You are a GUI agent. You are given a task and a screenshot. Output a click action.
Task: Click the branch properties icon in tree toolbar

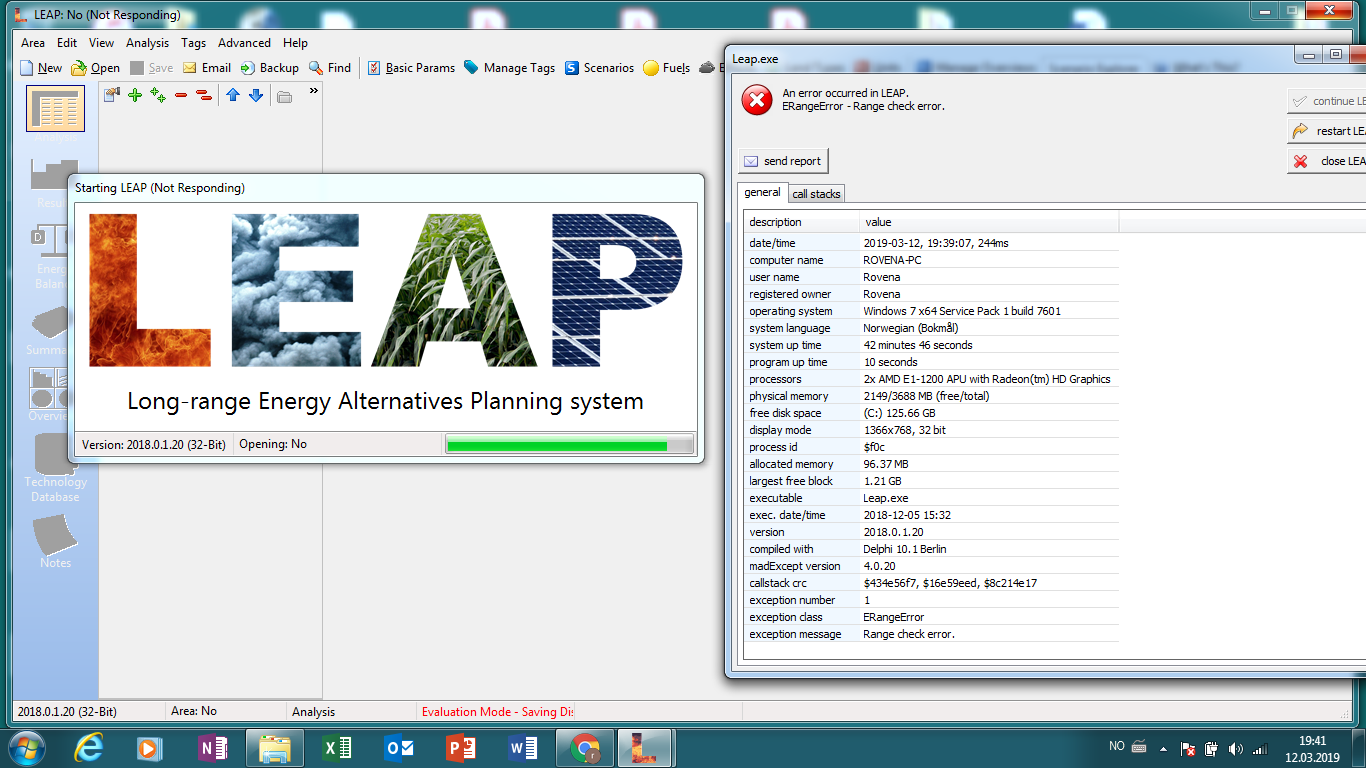click(111, 95)
